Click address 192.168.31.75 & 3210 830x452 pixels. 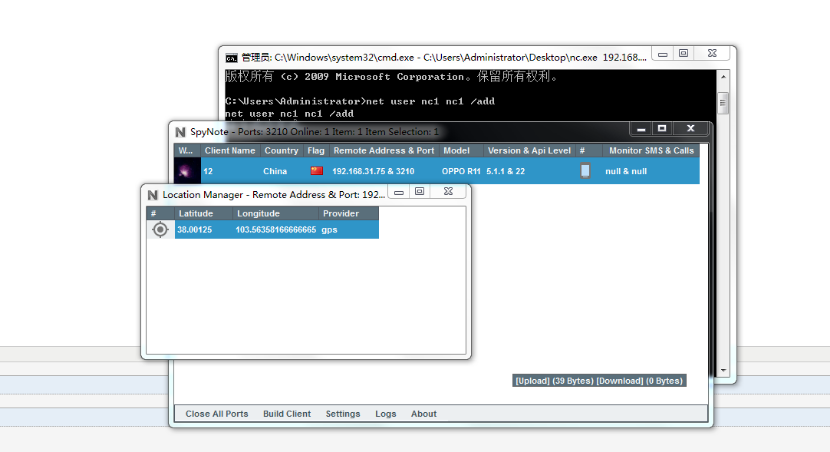pyautogui.click(x=373, y=171)
